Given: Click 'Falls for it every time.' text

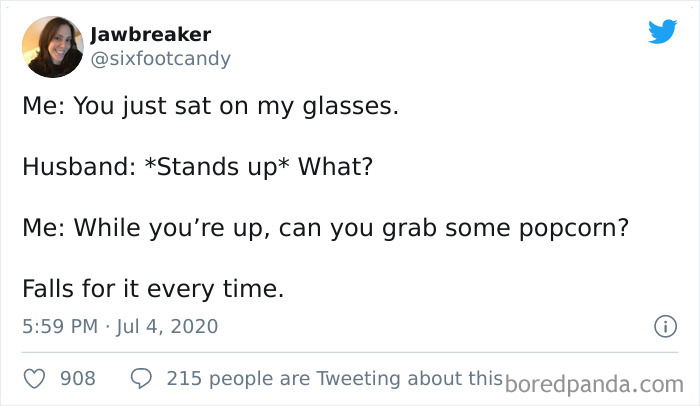Looking at the screenshot, I should (x=153, y=289).
